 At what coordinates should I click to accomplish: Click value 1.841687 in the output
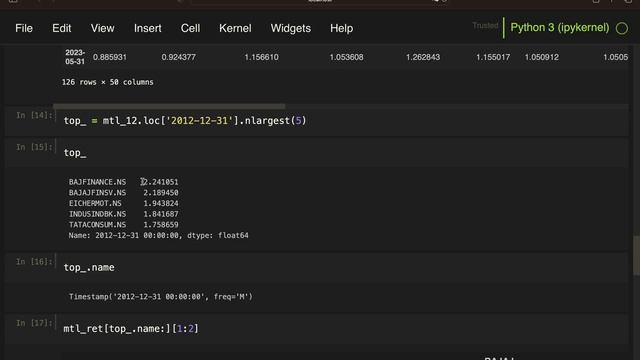160,214
